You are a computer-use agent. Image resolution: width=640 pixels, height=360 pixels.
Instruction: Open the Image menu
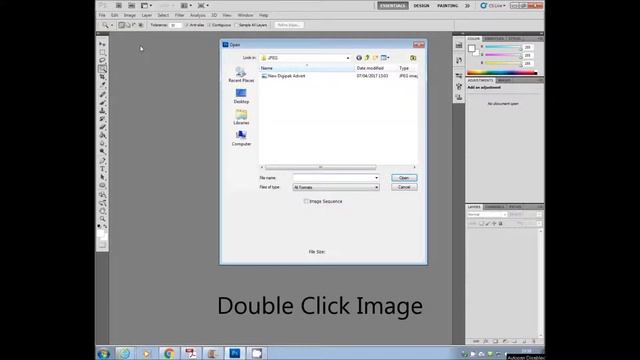(x=130, y=15)
